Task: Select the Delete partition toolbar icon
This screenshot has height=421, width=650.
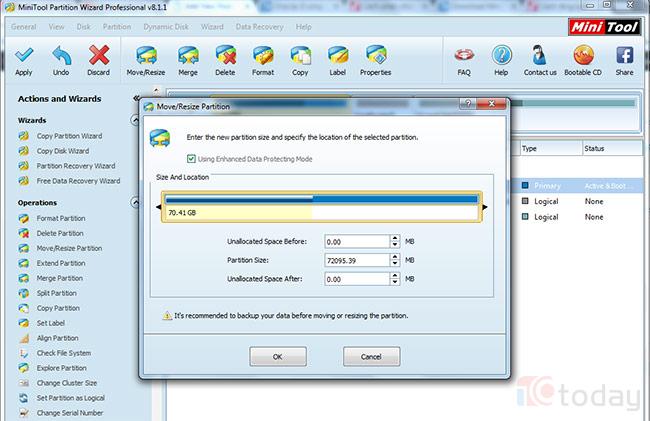Action: pos(225,61)
